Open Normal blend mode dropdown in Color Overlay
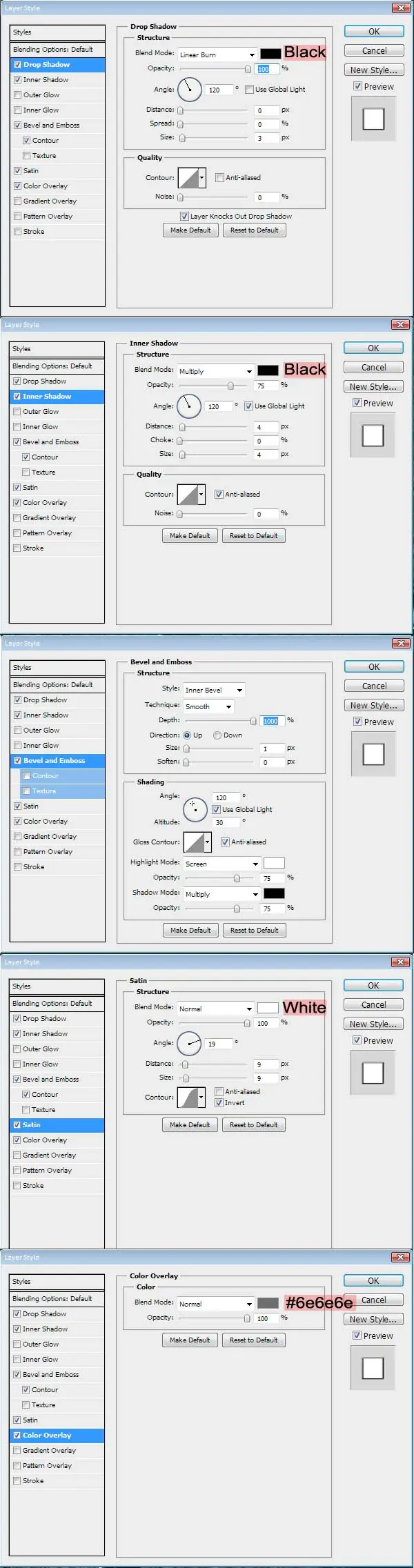Viewport: 414px width, 1568px height. 216,1304
